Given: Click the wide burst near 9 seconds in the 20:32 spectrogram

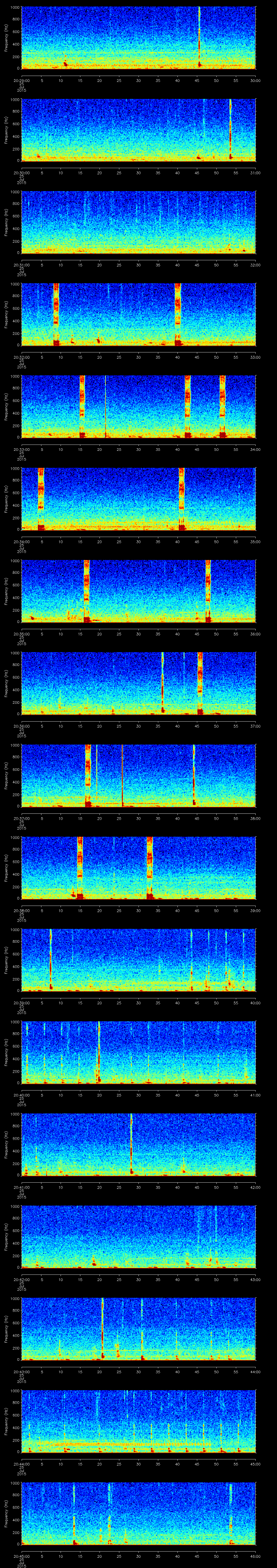Looking at the screenshot, I should 56,314.
